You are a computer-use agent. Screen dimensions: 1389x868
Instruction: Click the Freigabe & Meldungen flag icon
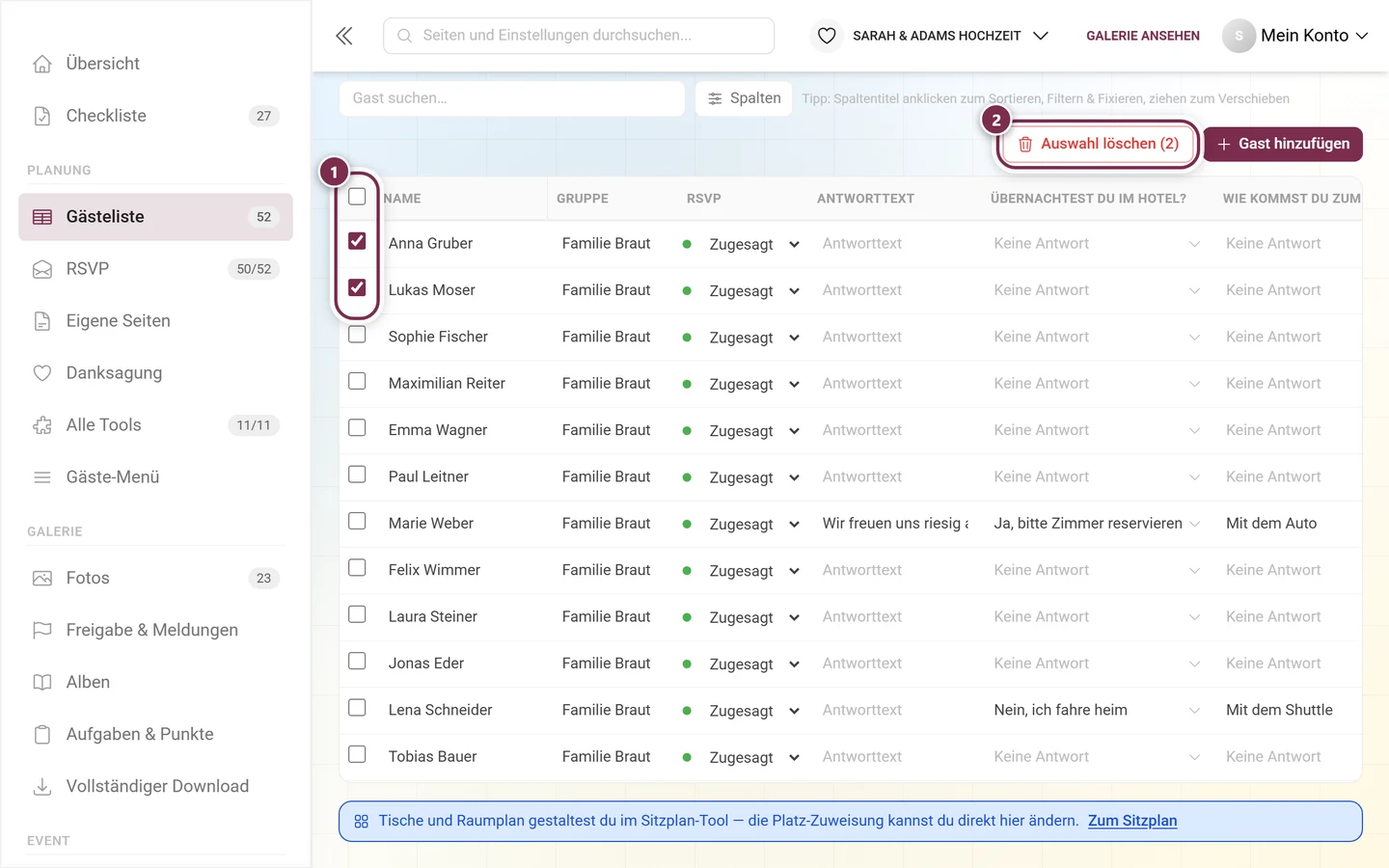42,631
